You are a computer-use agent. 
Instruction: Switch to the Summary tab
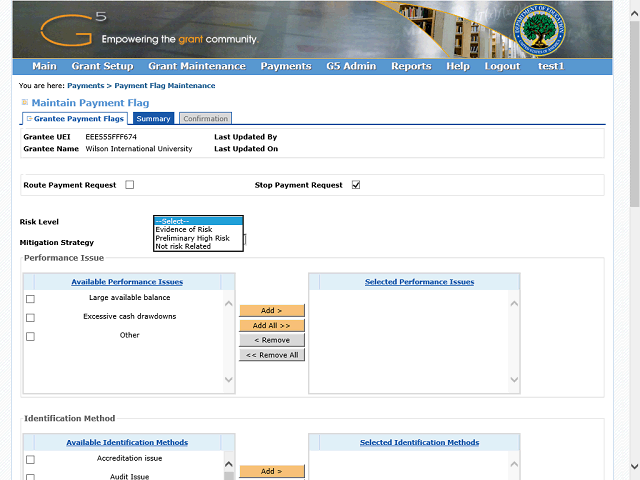tap(154, 119)
